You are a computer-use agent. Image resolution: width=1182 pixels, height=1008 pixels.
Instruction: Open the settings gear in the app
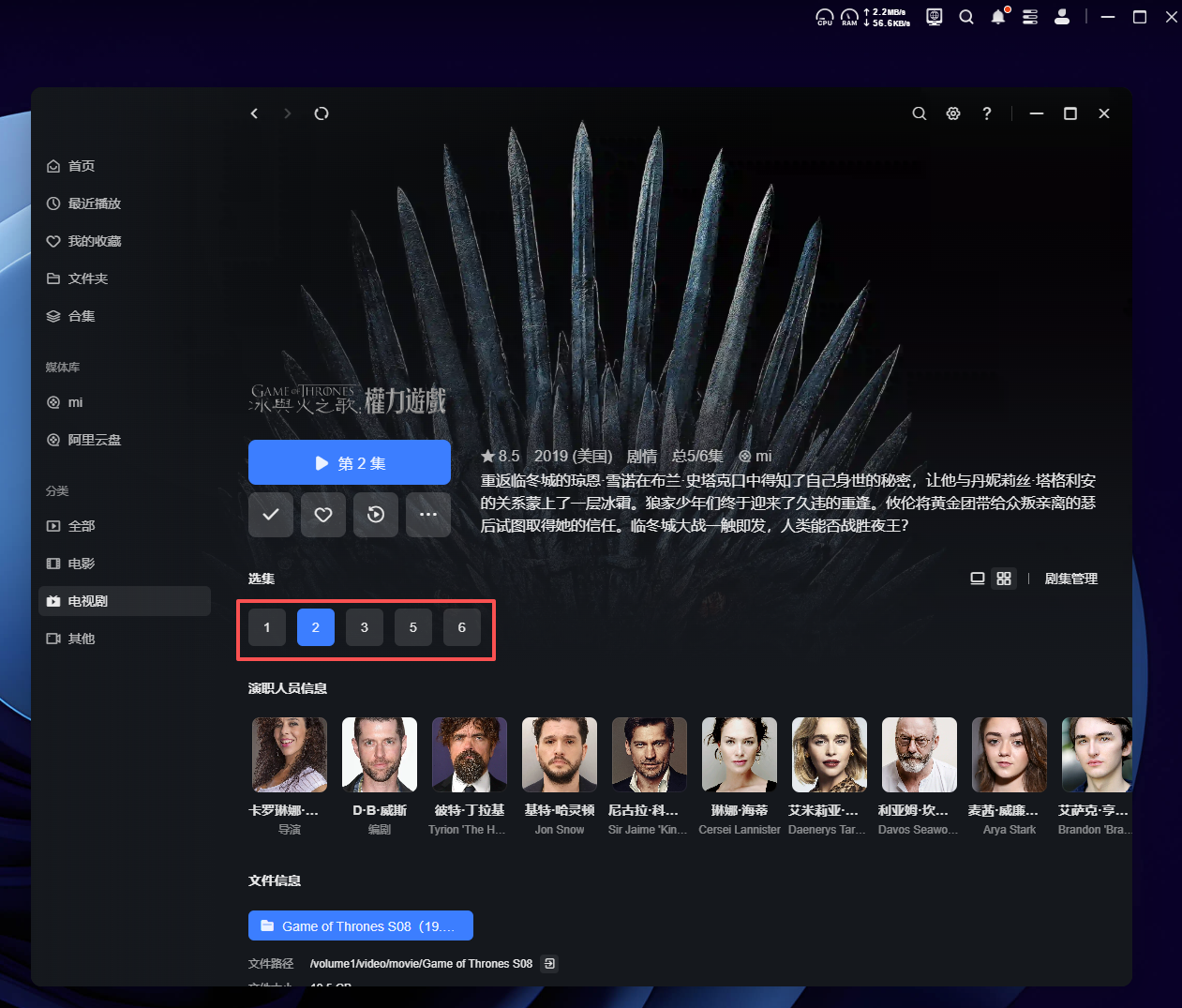953,113
